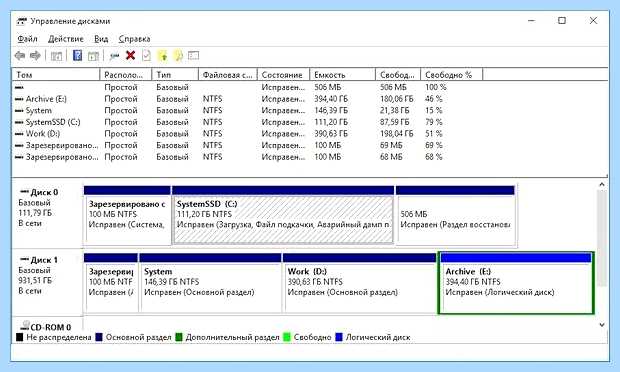The image size is (620, 372).
Task: Click the yellow folder with green arrow icon
Action: tap(163, 56)
